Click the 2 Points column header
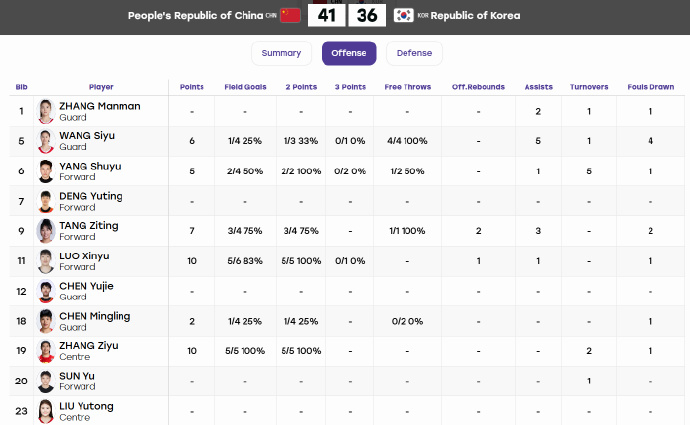690x425 pixels. 301,87
